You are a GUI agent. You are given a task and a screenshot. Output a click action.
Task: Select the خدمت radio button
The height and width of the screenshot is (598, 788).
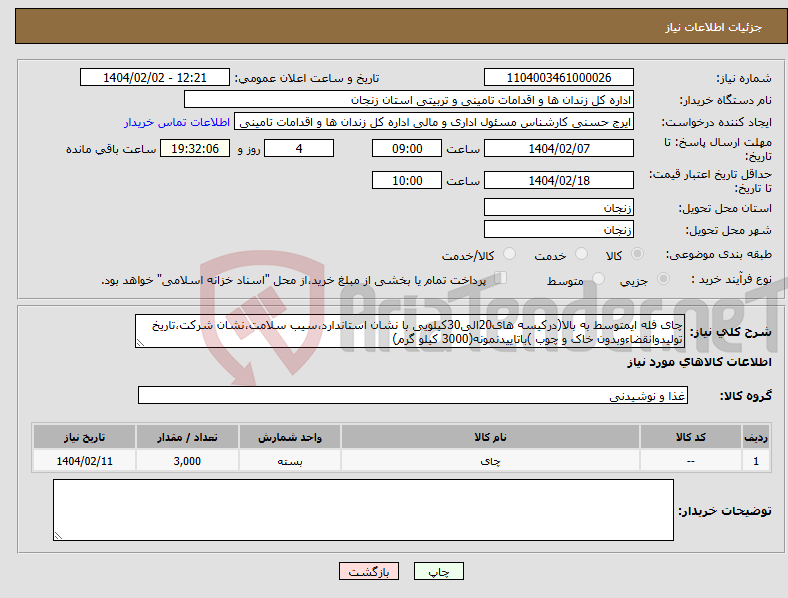[x=581, y=254]
